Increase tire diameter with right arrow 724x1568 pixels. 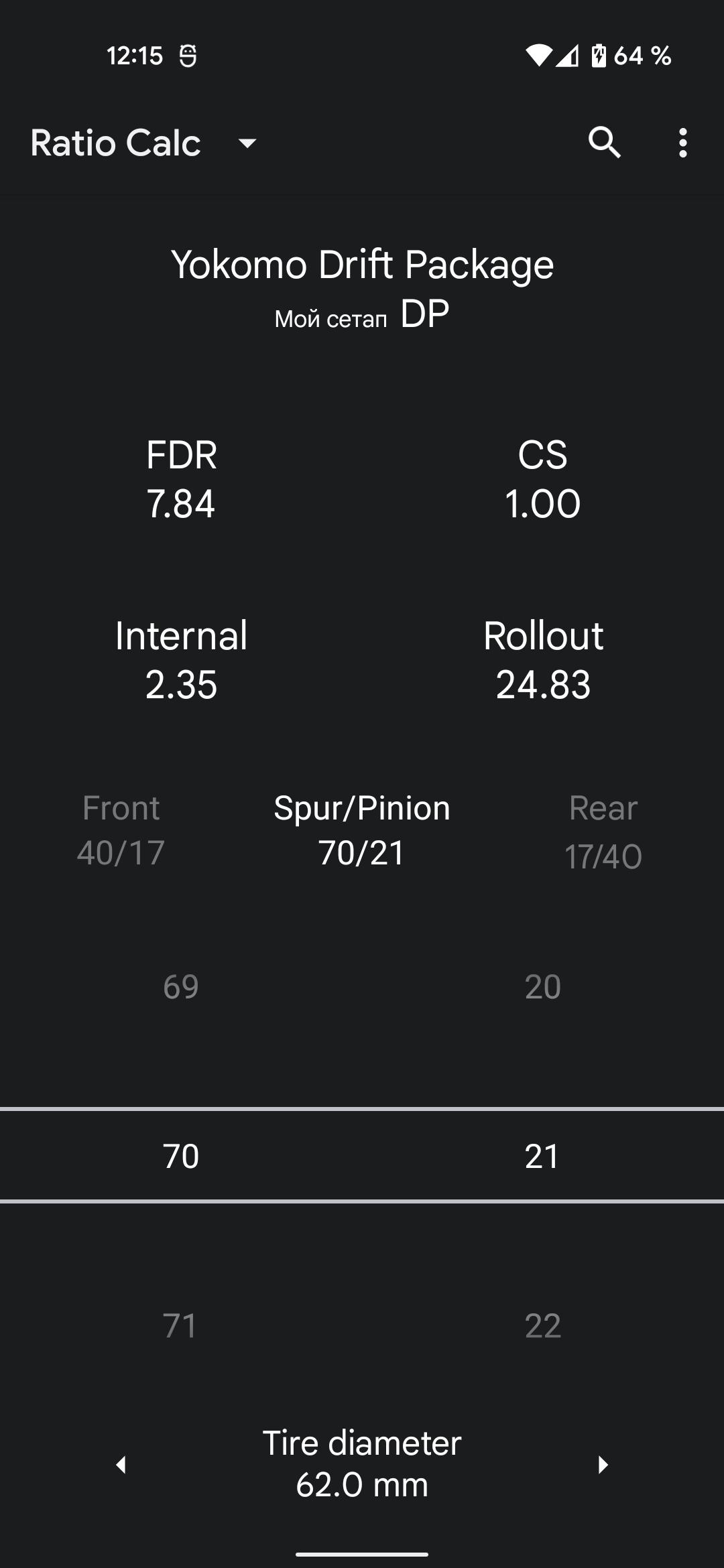603,1464
